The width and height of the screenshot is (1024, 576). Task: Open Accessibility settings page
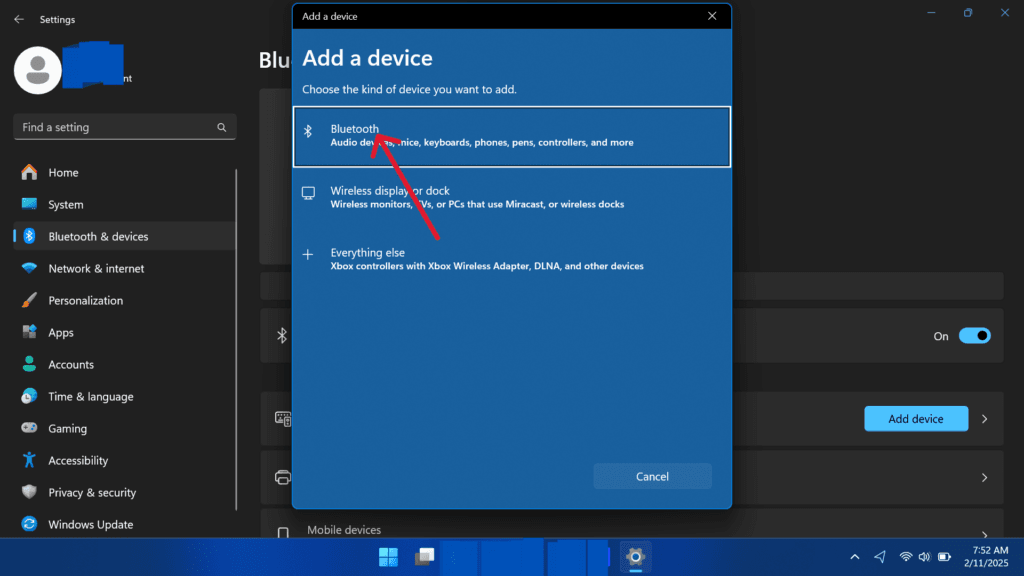125,460
